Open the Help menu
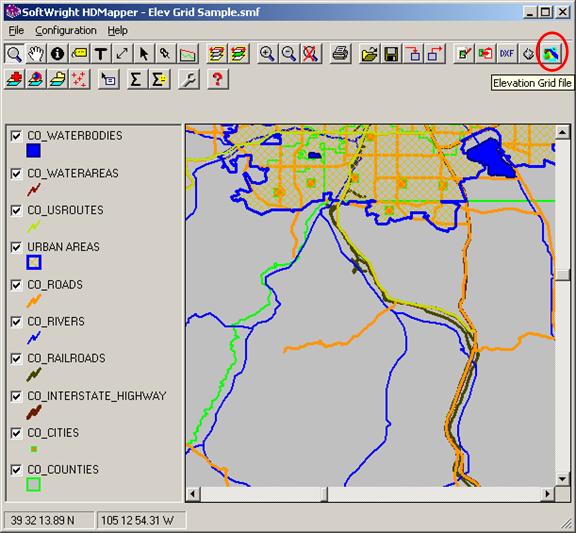576x533 pixels. click(118, 30)
